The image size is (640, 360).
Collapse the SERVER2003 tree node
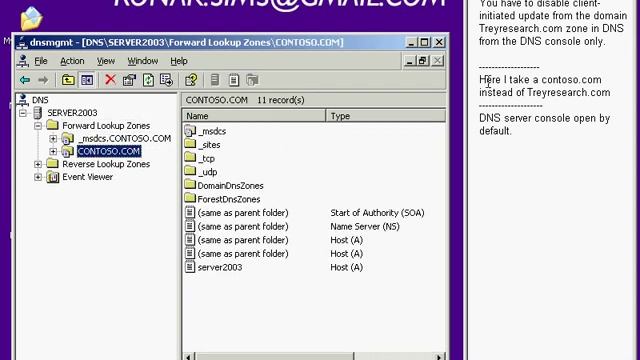23,113
